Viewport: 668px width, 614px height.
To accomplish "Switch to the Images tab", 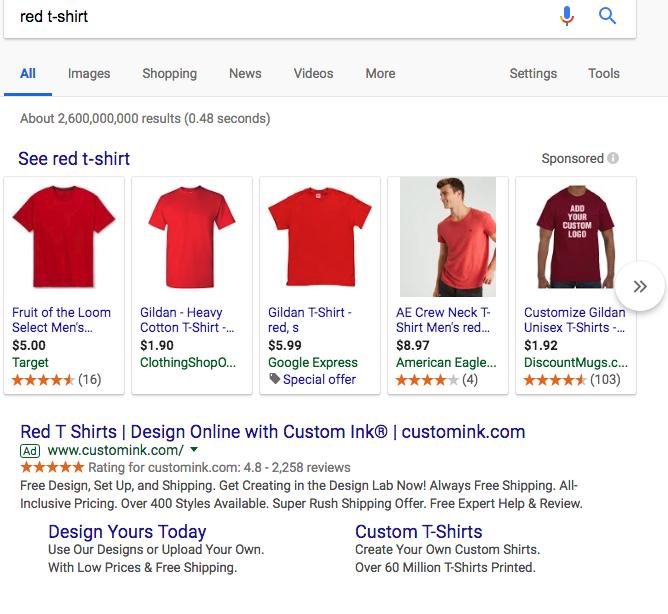I will tap(89, 73).
